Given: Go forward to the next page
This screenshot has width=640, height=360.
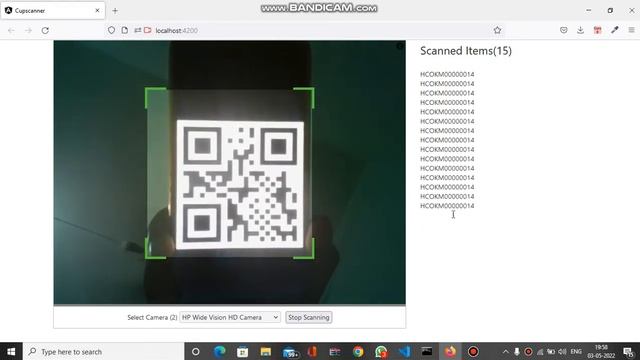Looking at the screenshot, I should (x=28, y=30).
